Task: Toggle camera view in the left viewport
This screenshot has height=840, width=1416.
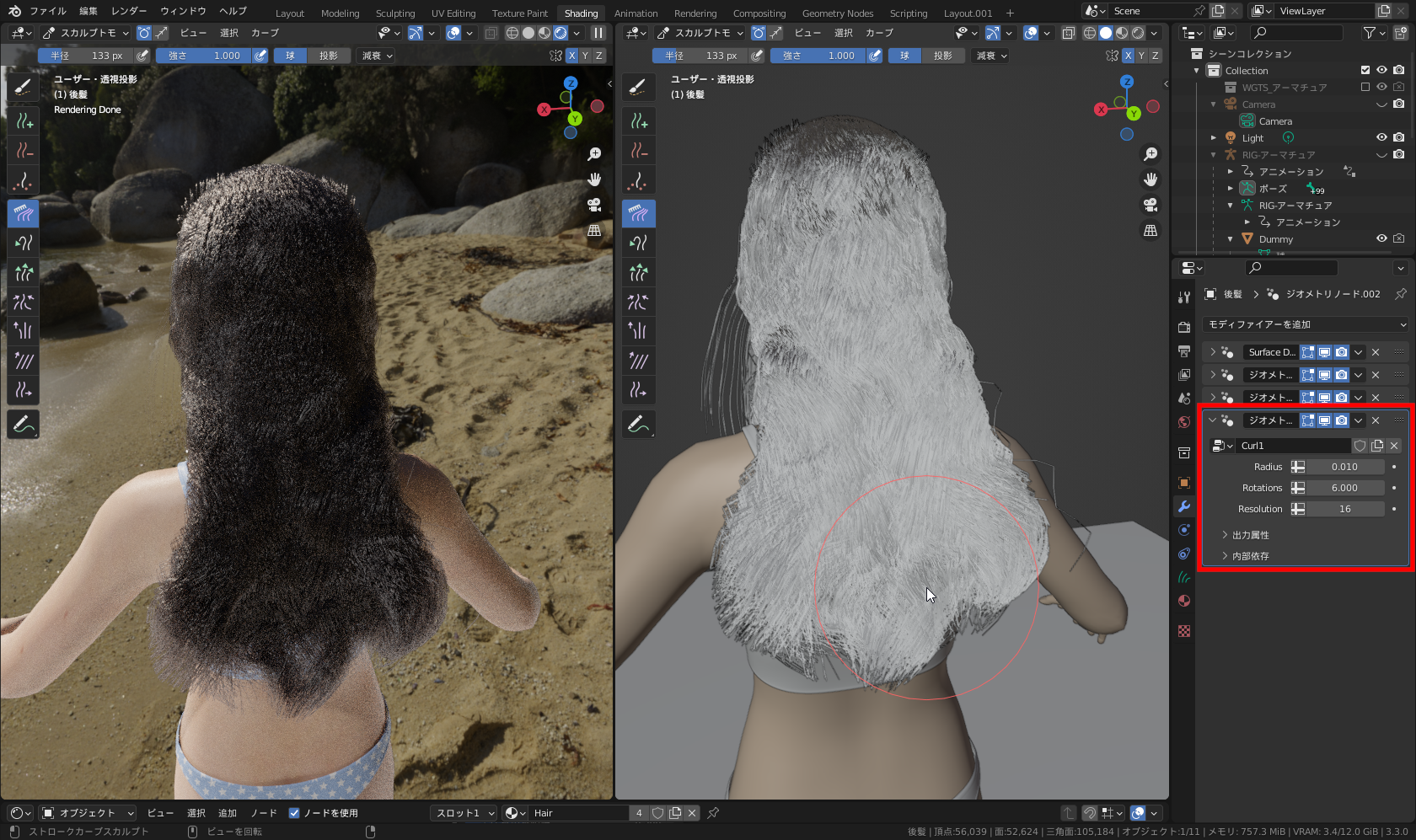Action: click(x=594, y=205)
